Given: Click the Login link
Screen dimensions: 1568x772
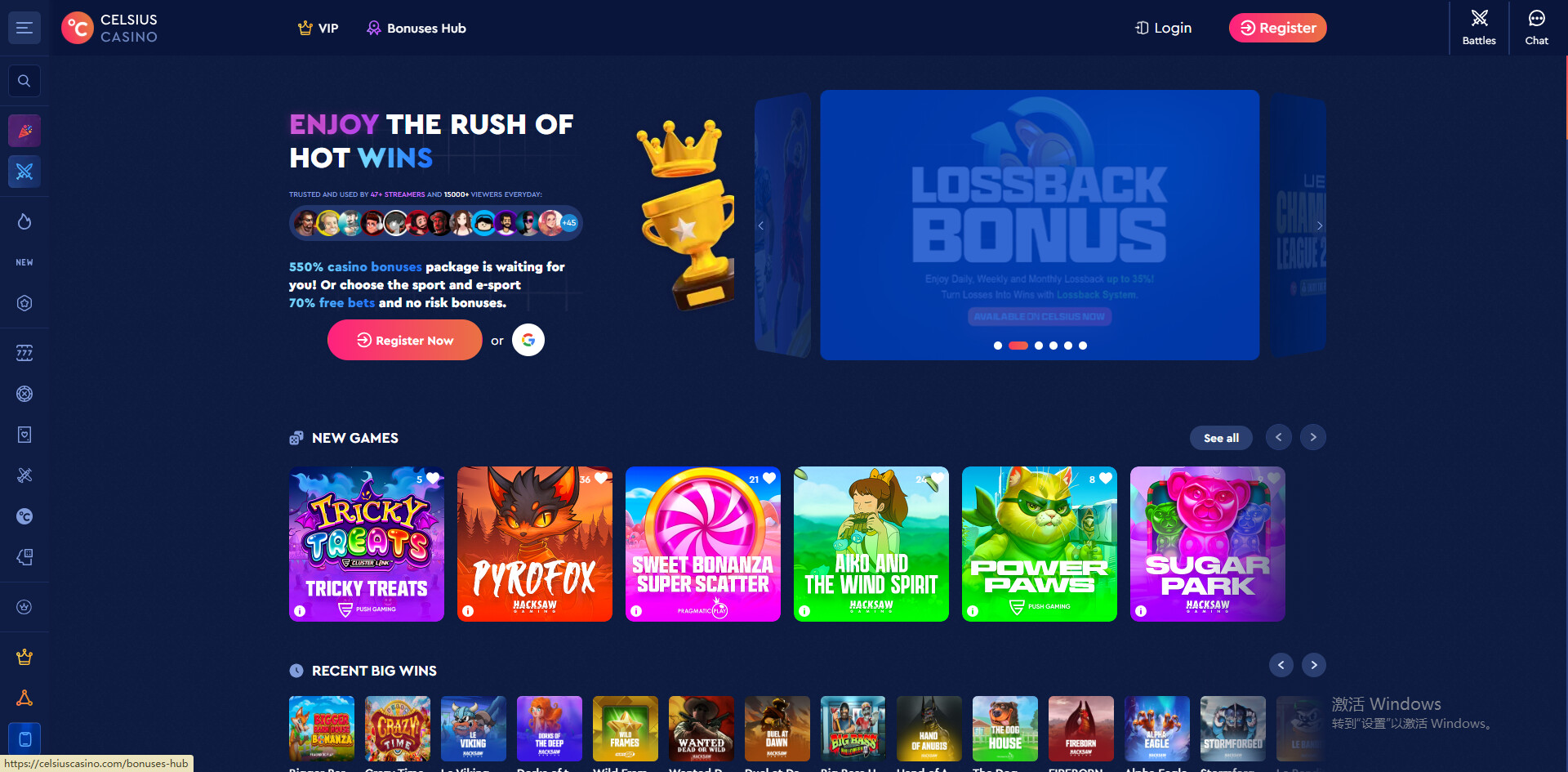Looking at the screenshot, I should tap(1163, 28).
